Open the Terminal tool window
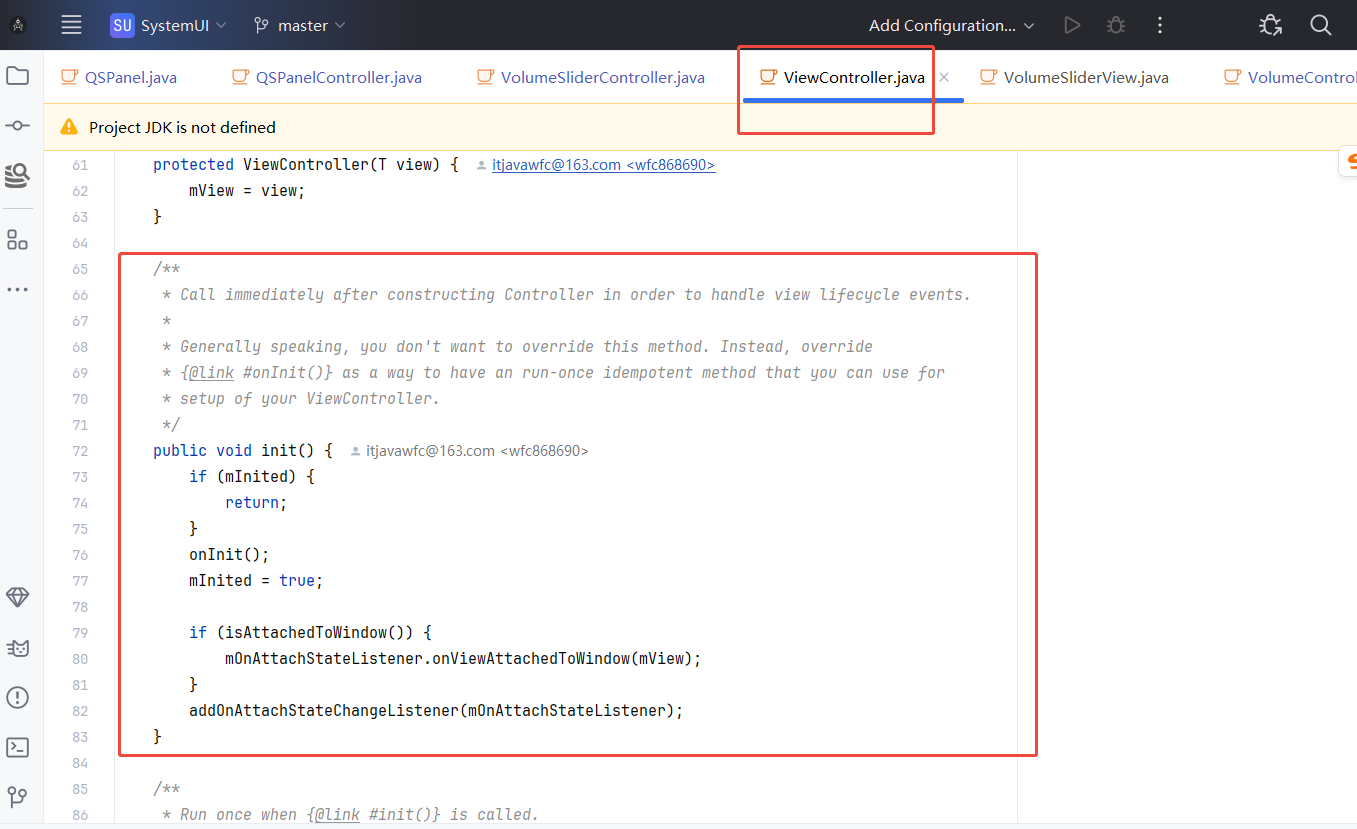 tap(17, 747)
